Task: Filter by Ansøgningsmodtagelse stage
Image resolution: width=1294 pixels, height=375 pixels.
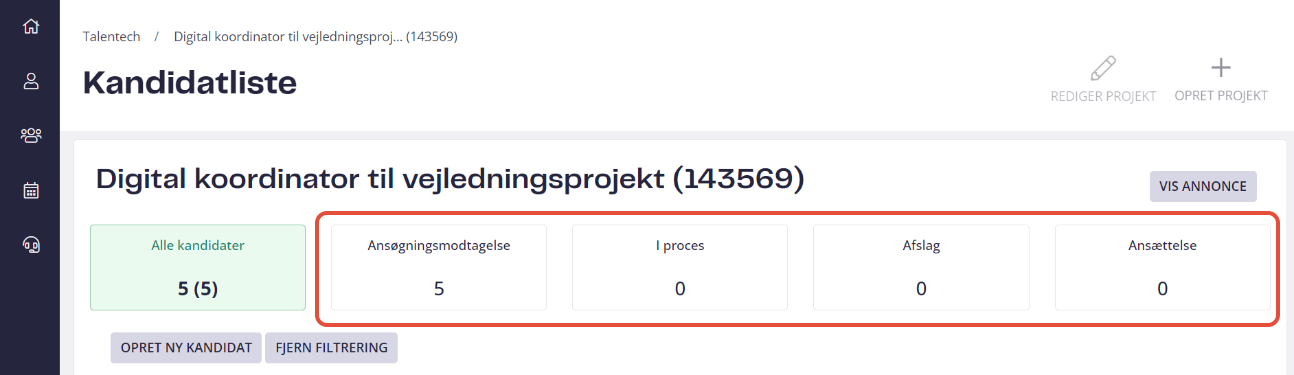Action: coord(439,267)
